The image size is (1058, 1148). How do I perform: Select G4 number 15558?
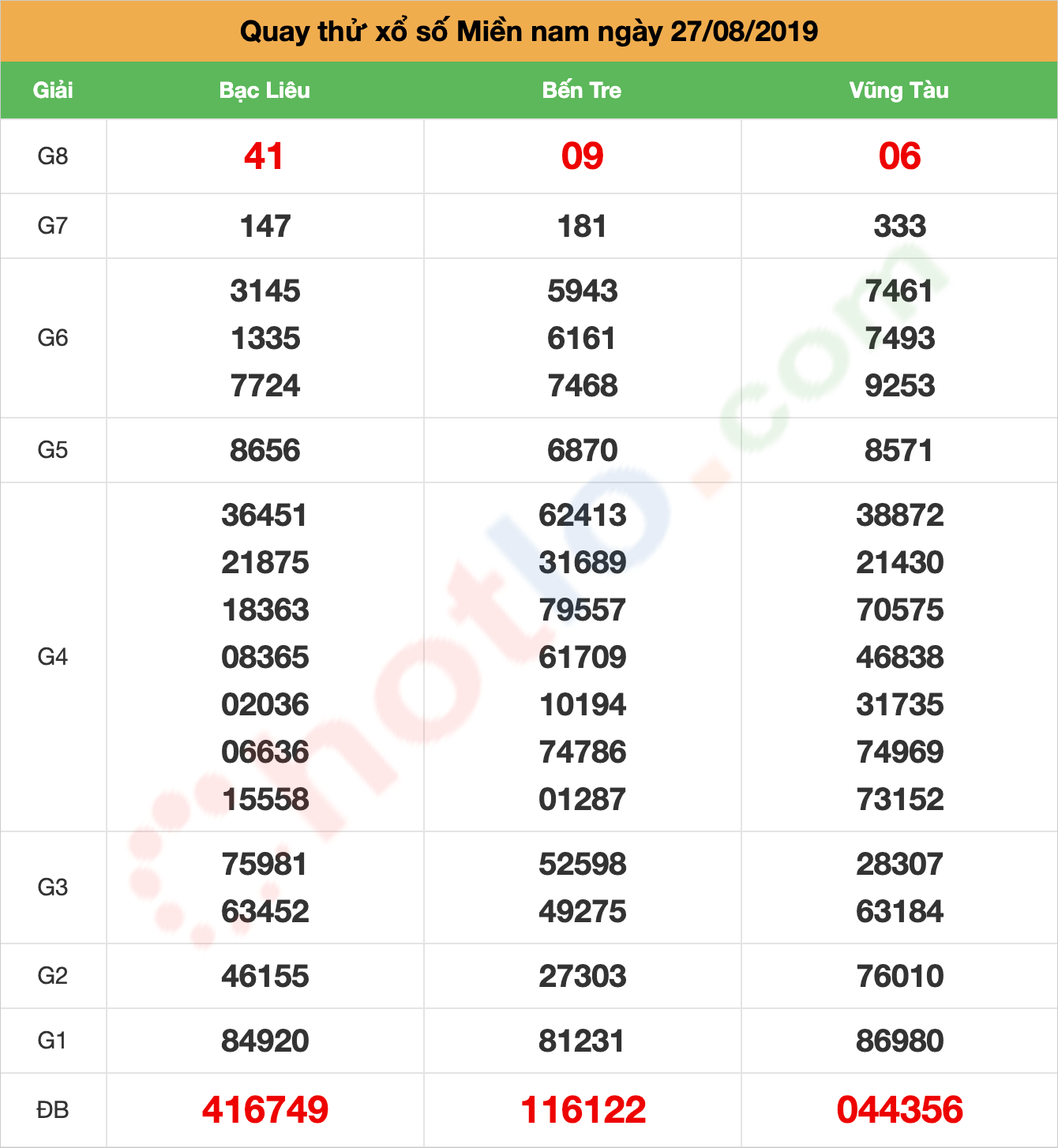point(265,800)
